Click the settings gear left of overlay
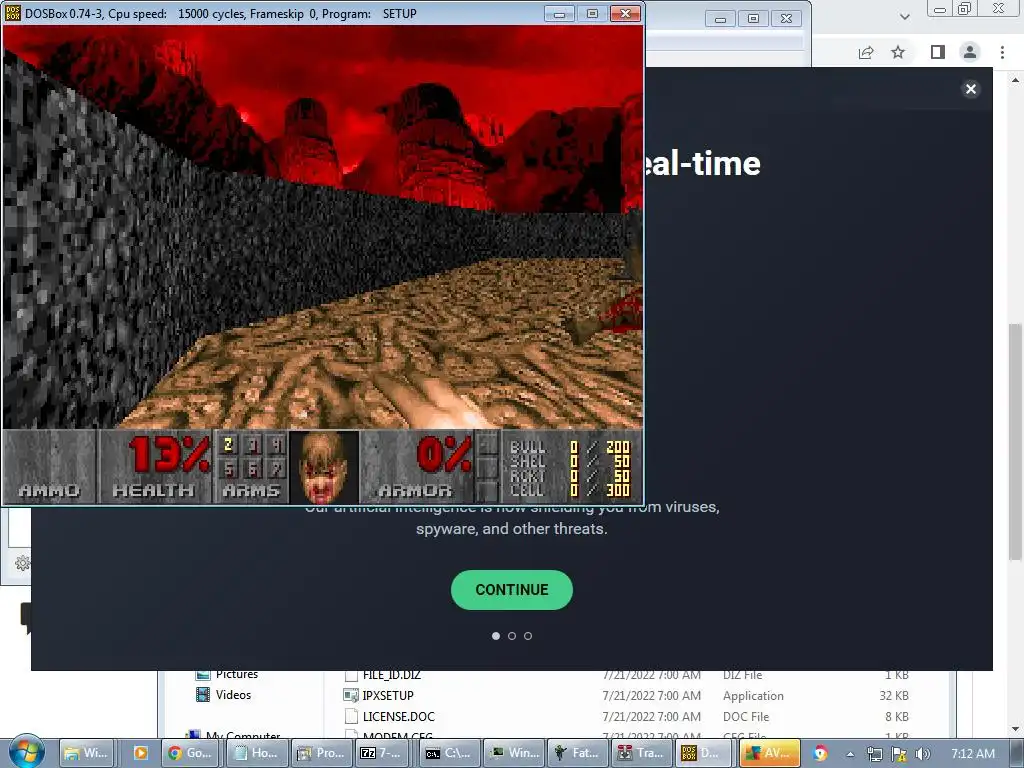 [x=22, y=562]
